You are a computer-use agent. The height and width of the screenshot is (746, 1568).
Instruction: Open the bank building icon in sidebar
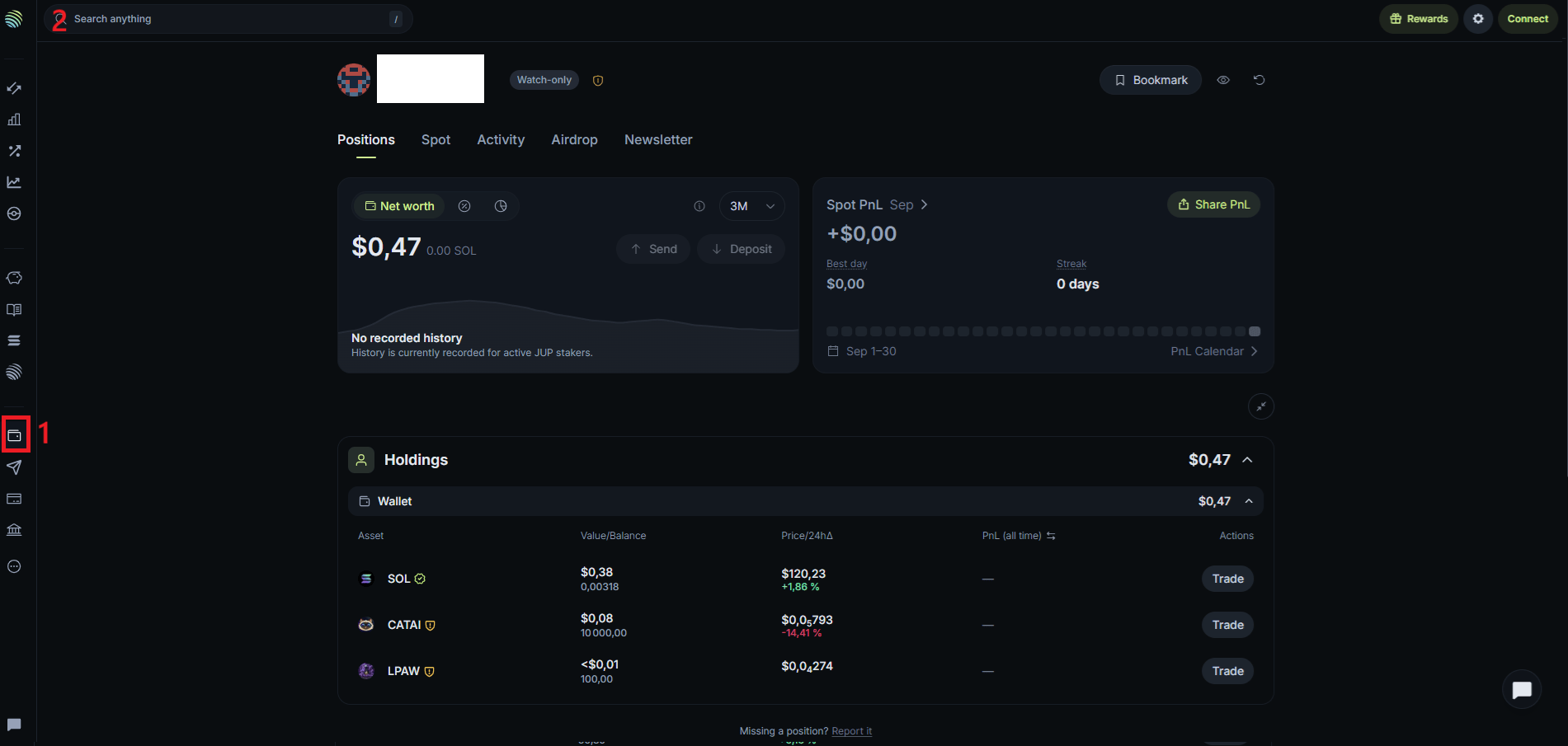pos(14,530)
